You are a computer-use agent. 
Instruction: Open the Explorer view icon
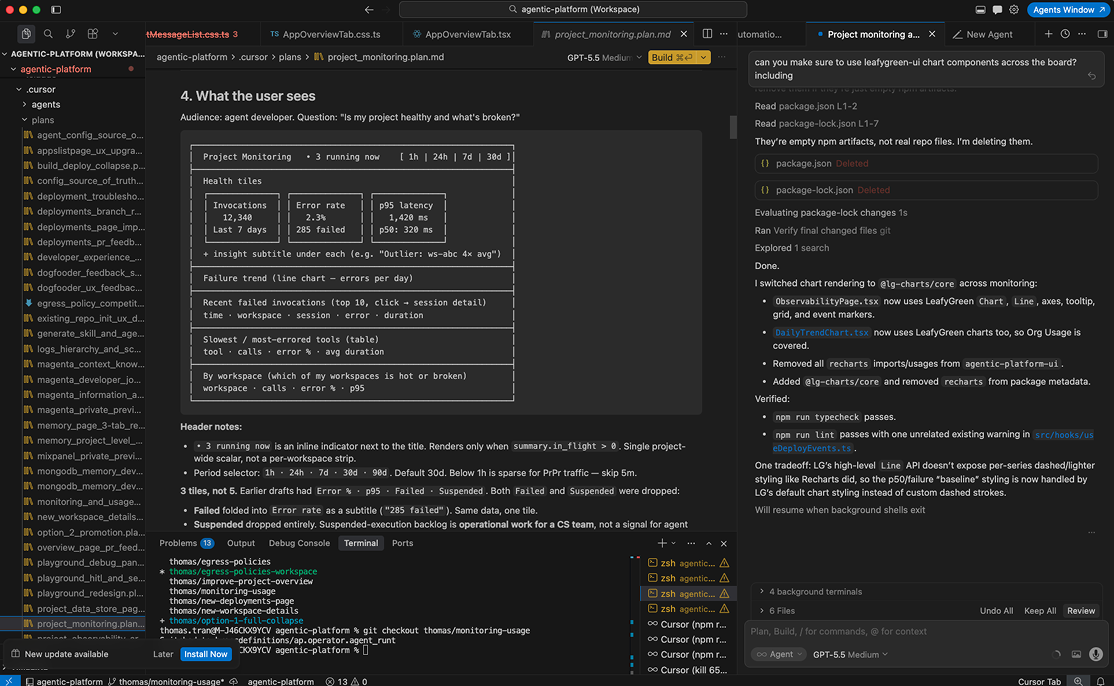pos(26,33)
